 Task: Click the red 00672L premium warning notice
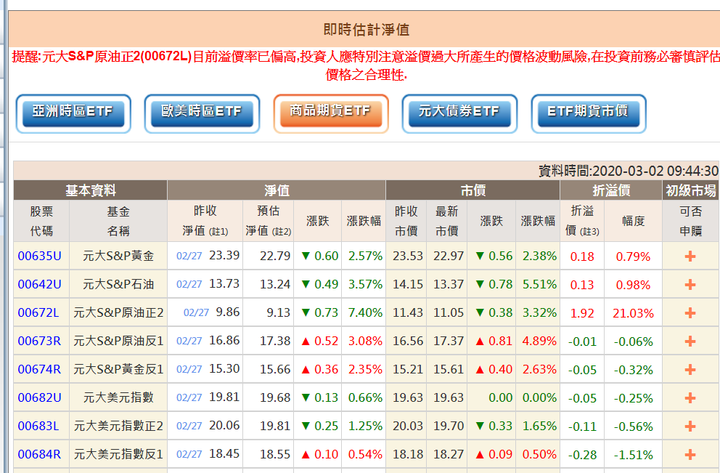click(366, 65)
